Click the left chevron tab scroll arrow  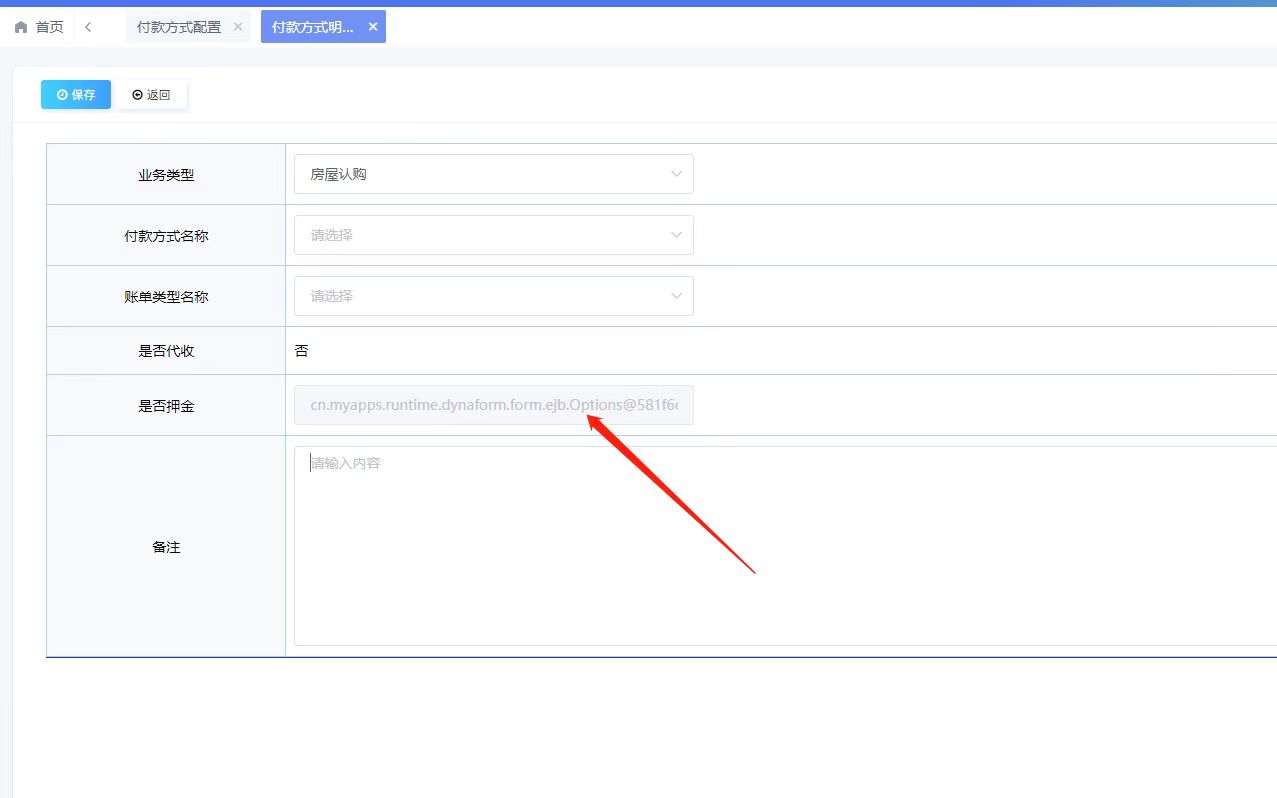click(x=88, y=27)
